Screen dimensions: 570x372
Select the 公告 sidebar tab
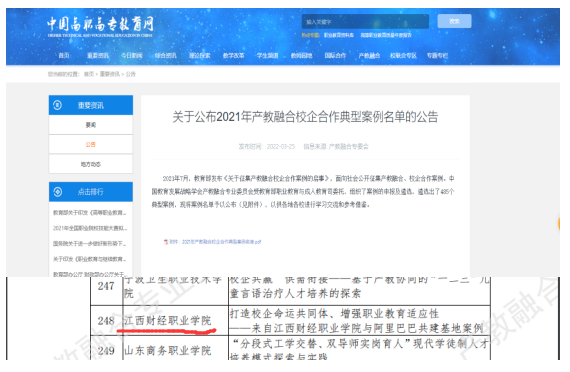[x=91, y=144]
